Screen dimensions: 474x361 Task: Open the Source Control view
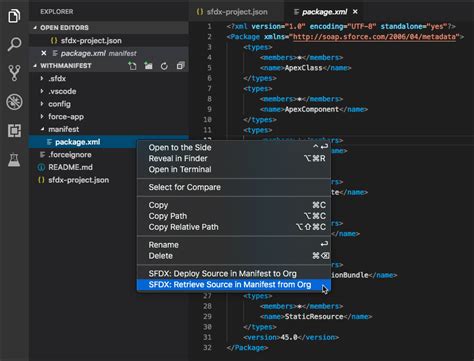(x=14, y=73)
